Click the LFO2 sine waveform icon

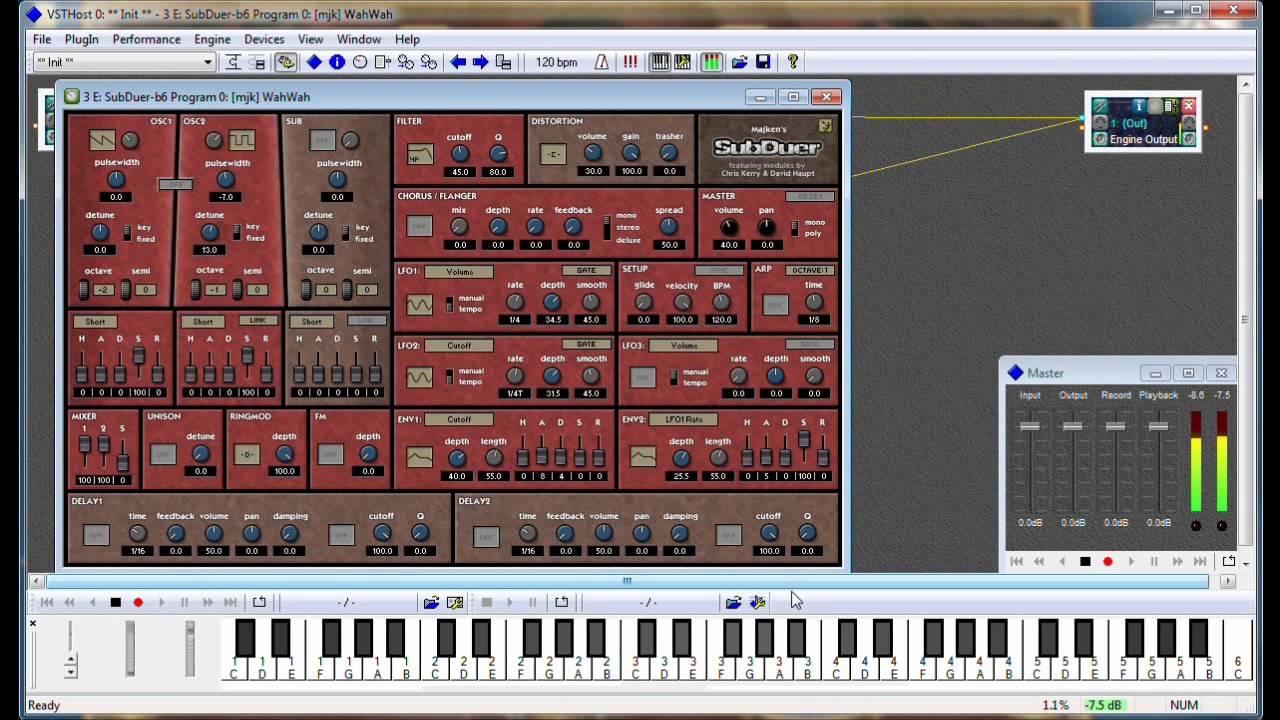point(419,377)
